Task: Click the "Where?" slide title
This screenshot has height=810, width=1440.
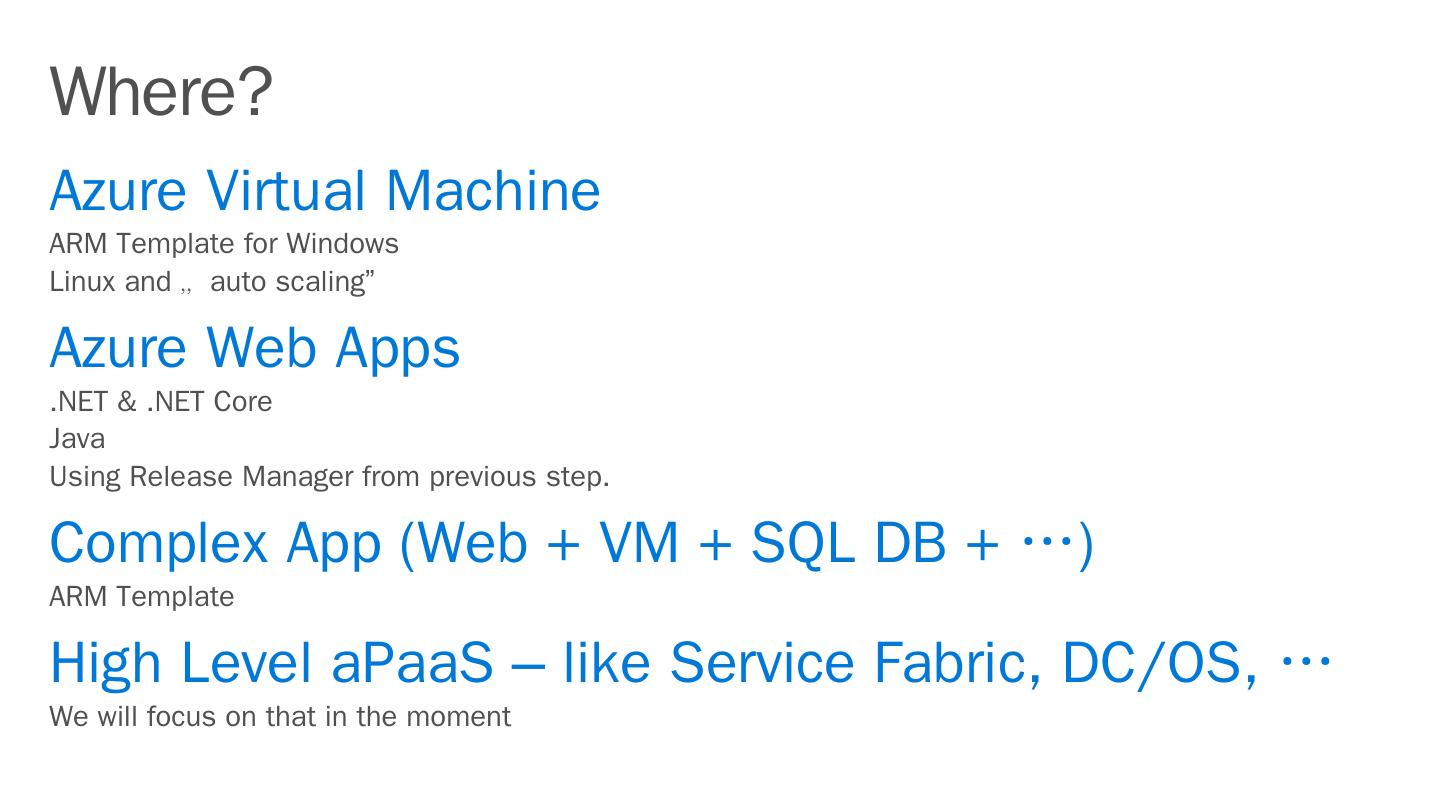Action: click(161, 91)
